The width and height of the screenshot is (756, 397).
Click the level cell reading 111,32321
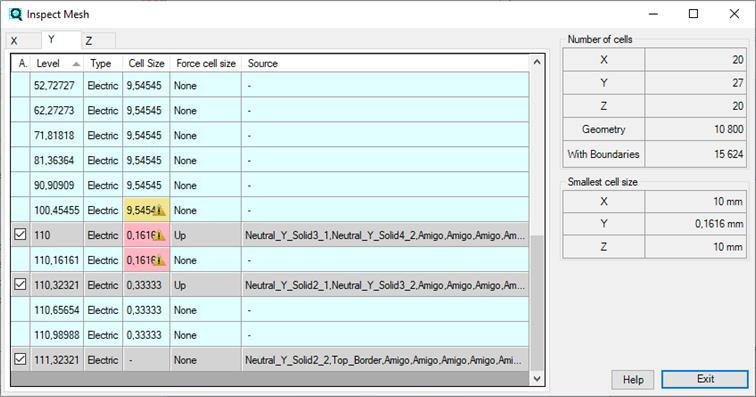pyautogui.click(x=56, y=360)
